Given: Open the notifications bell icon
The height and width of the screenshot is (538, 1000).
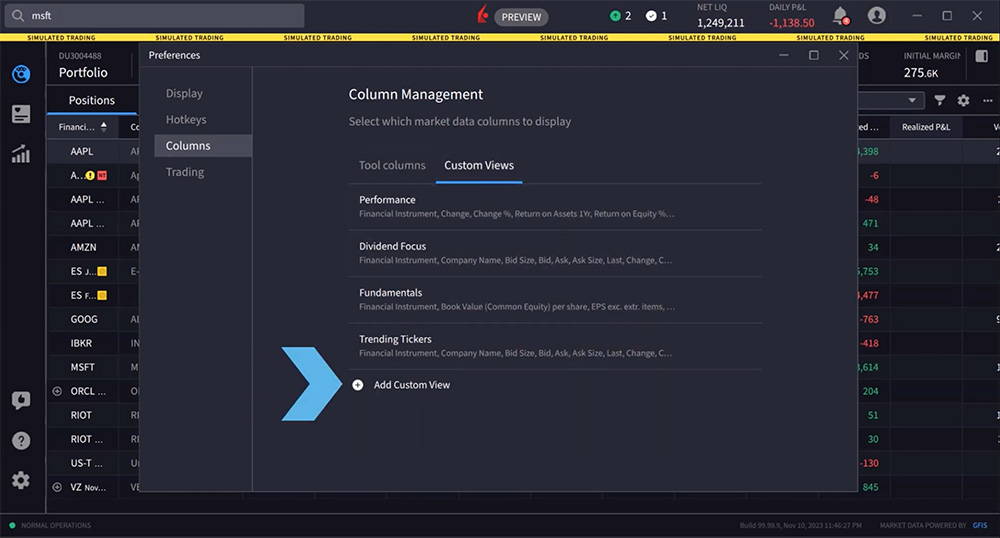Looking at the screenshot, I should [840, 15].
